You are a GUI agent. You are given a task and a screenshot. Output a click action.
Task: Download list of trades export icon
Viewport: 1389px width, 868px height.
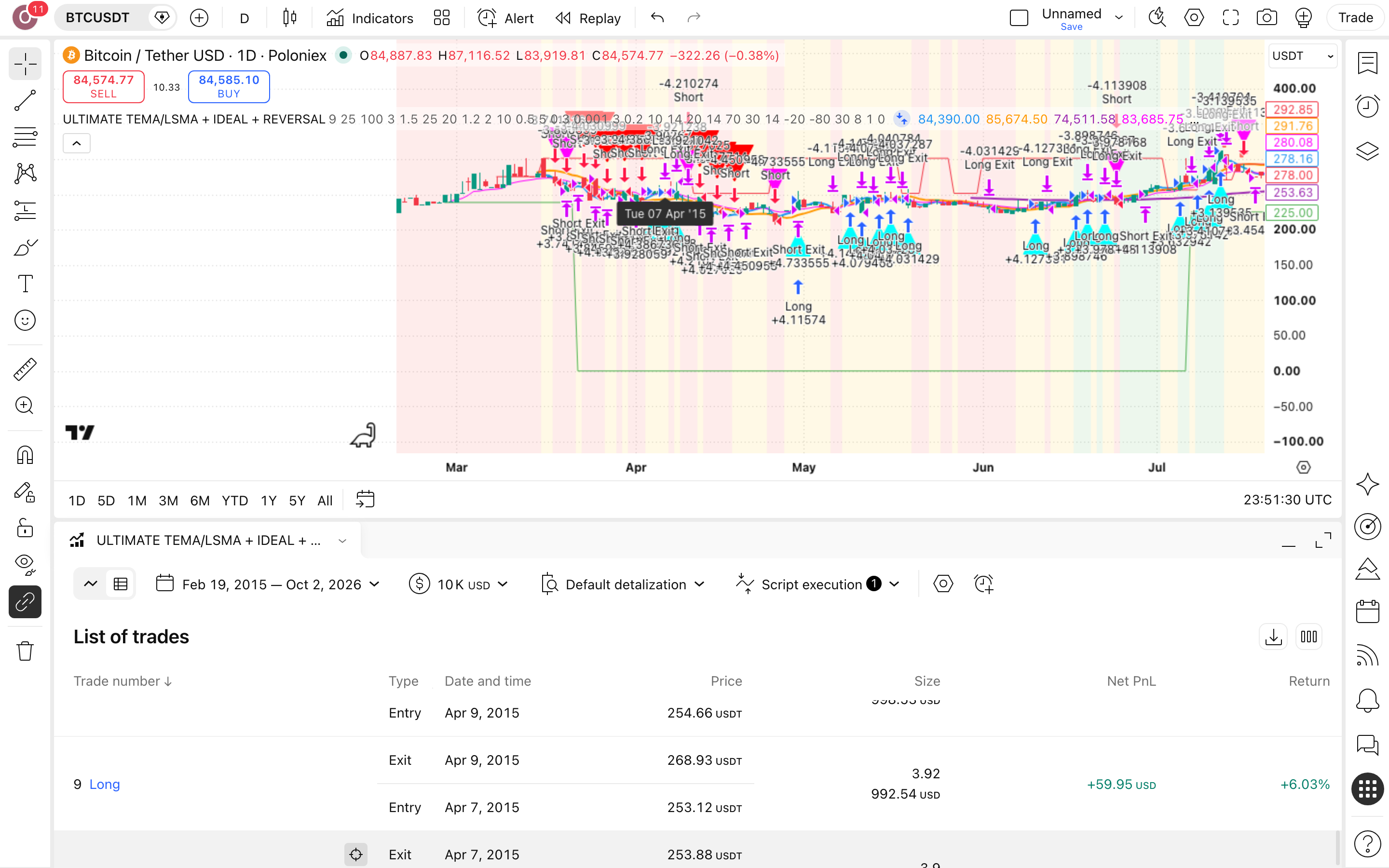(x=1273, y=637)
